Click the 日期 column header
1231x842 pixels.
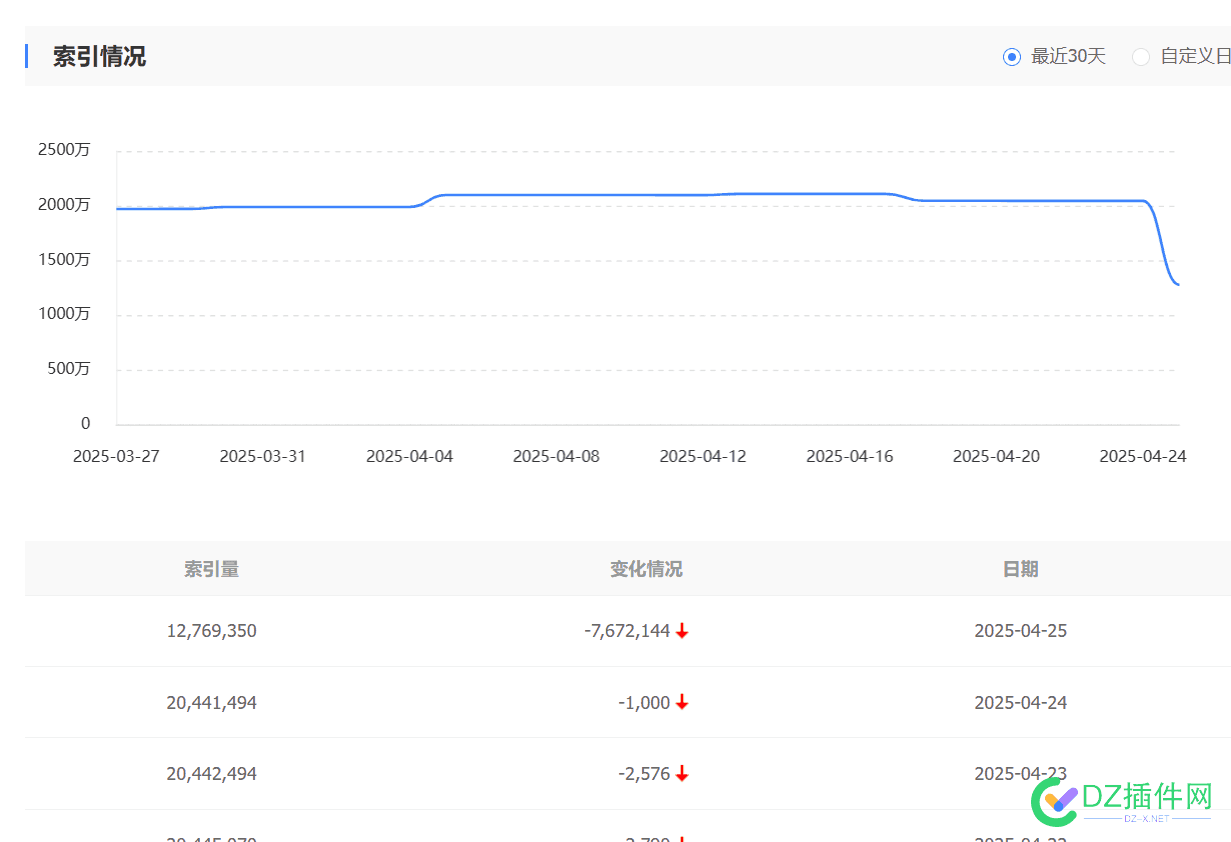click(x=1020, y=569)
